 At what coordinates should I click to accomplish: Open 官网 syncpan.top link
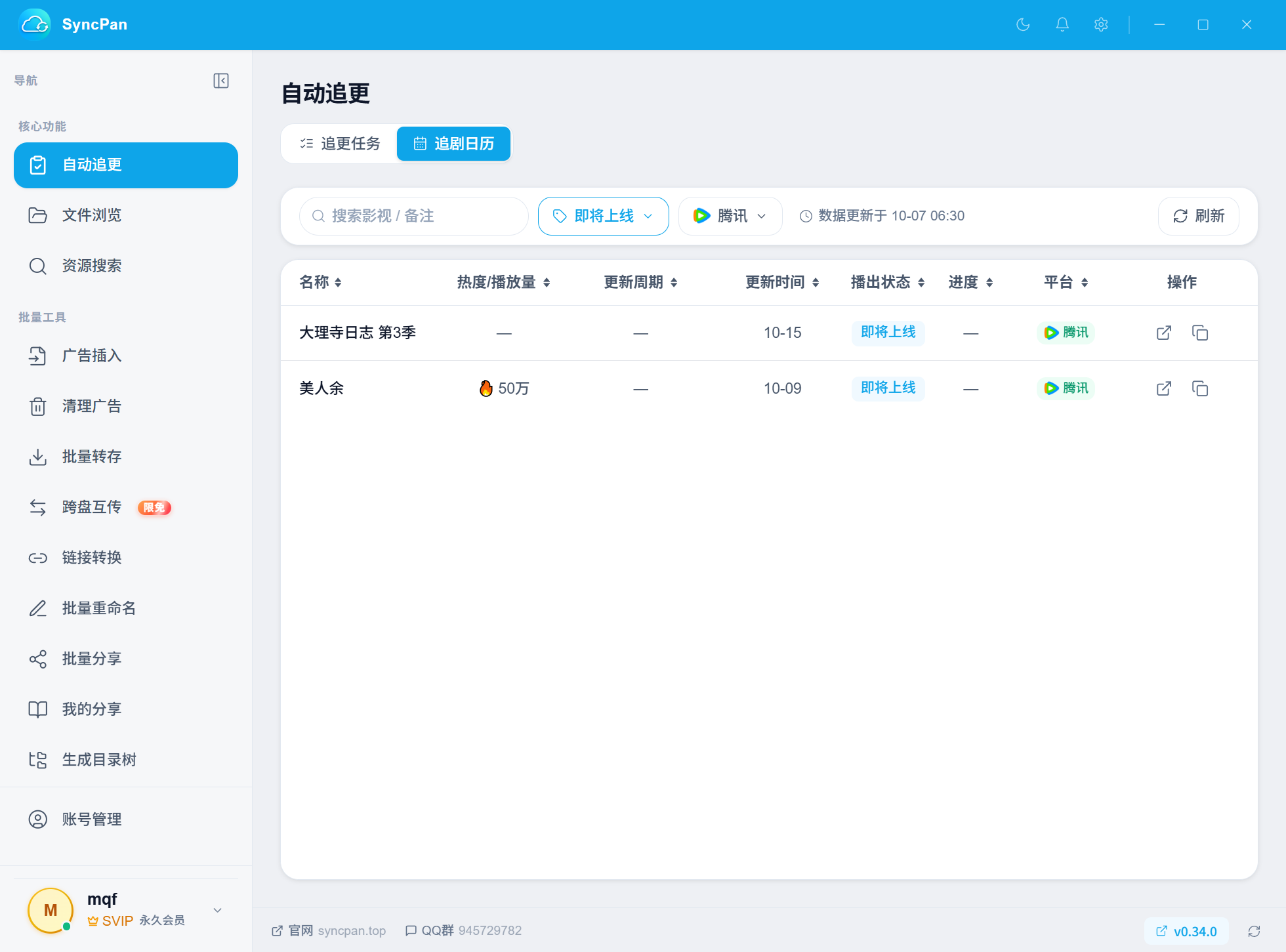coord(329,931)
